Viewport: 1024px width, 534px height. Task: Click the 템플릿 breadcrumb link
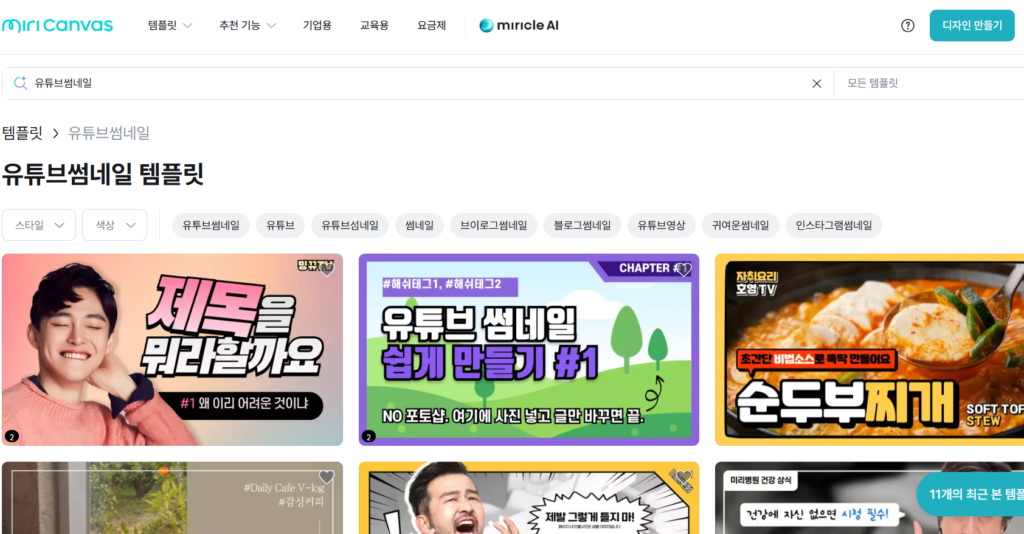click(x=22, y=133)
